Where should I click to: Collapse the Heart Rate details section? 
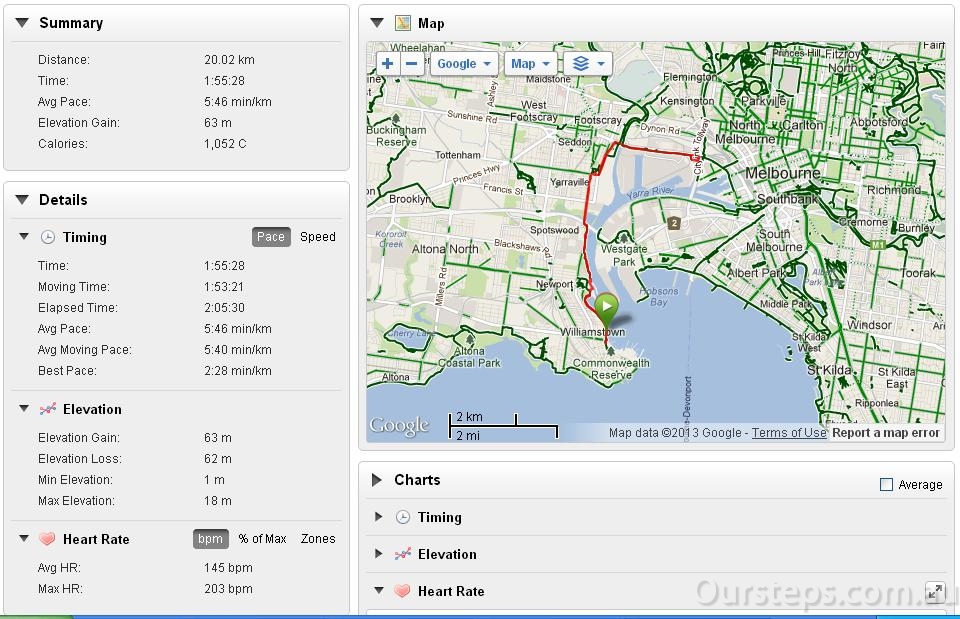pyautogui.click(x=24, y=539)
